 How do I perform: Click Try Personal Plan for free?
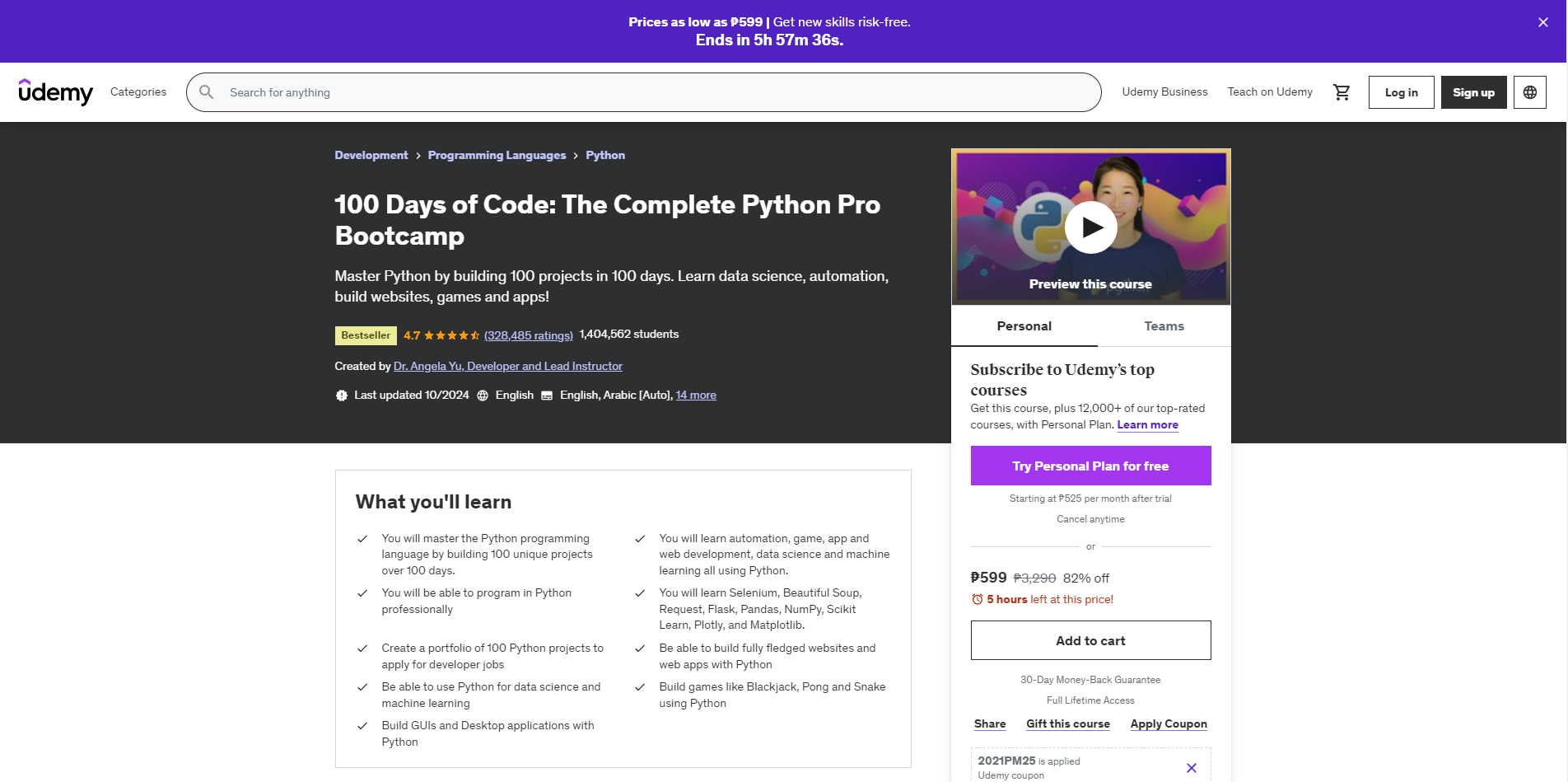click(1090, 466)
